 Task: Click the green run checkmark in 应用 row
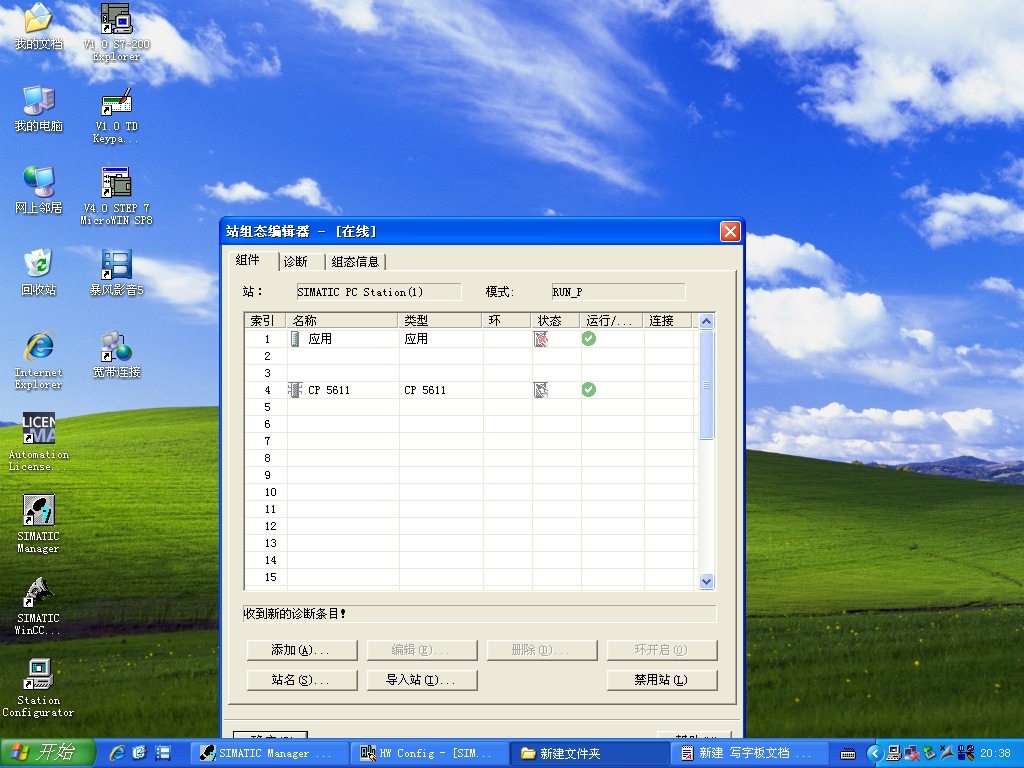pyautogui.click(x=588, y=338)
